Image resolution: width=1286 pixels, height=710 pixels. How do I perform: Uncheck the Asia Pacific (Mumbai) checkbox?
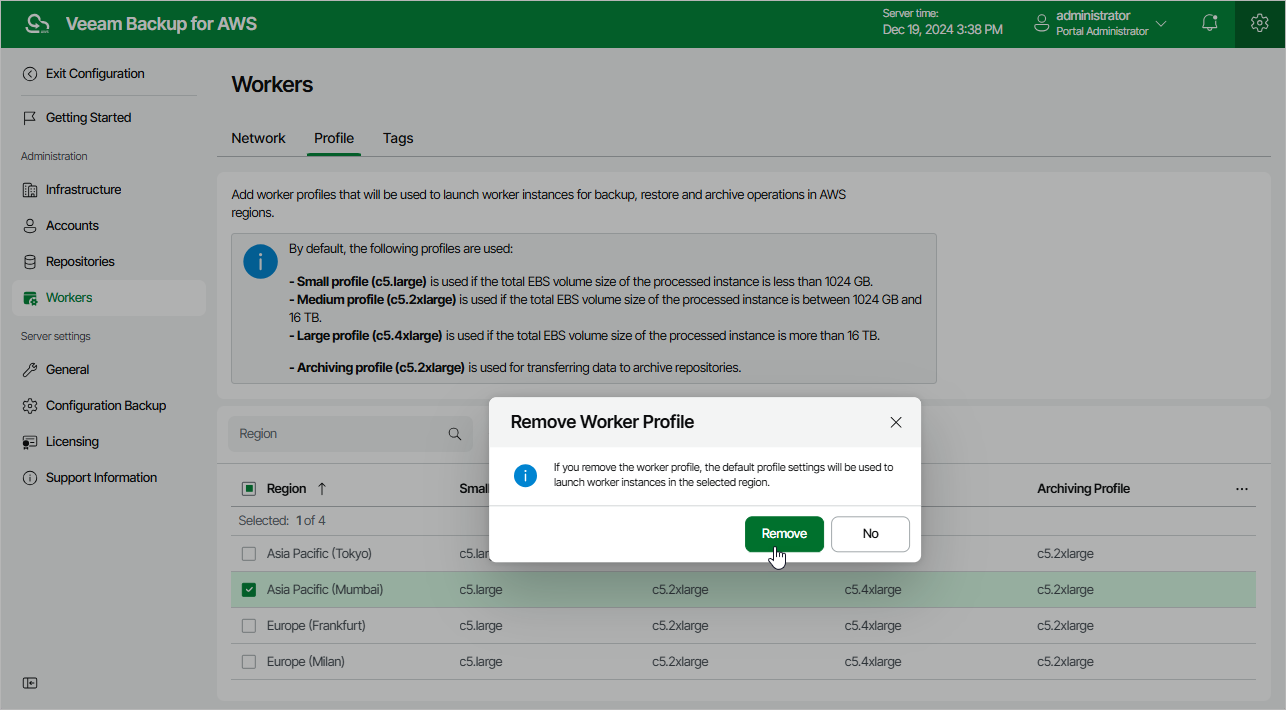tap(249, 590)
